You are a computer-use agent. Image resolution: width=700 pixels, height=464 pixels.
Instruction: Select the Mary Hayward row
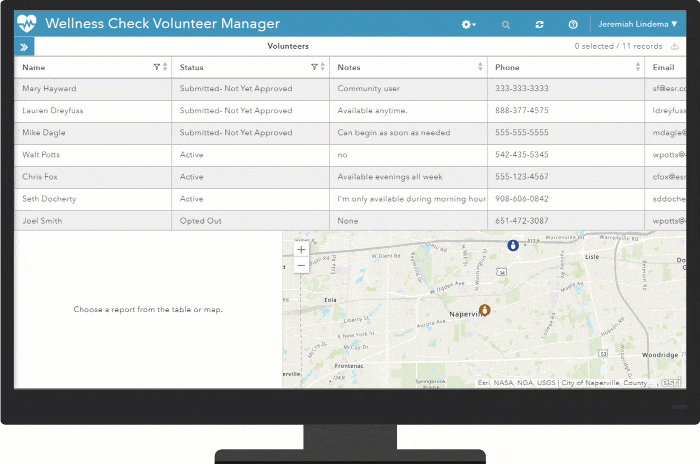(350, 89)
